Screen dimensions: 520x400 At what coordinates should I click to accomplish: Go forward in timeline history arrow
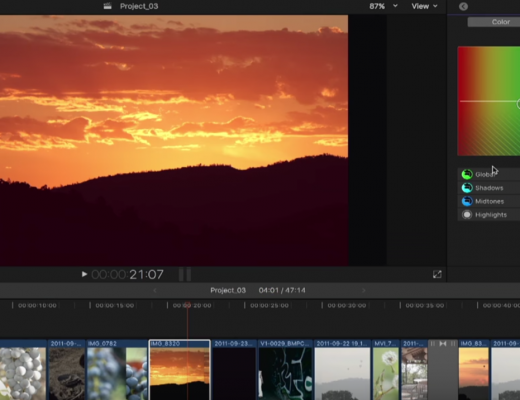coord(364,290)
